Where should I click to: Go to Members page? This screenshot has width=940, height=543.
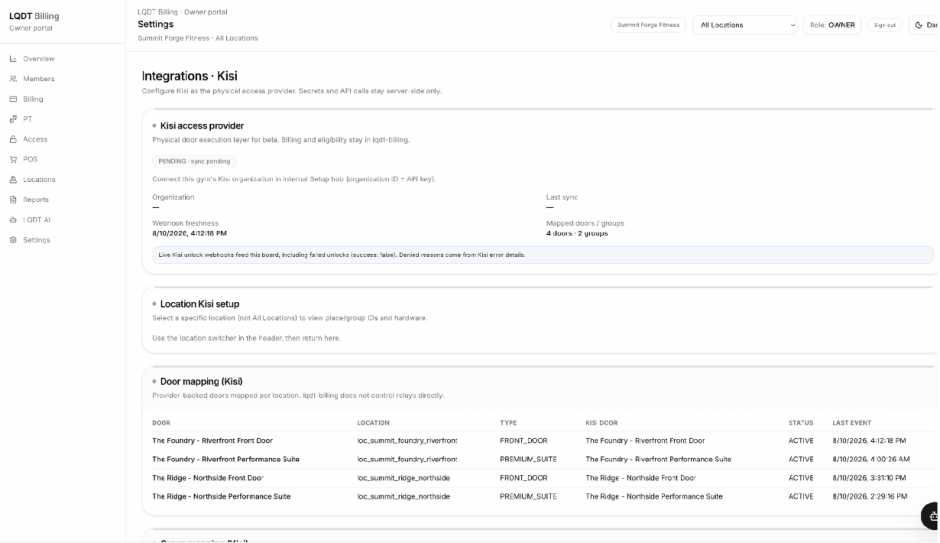[x=38, y=79]
